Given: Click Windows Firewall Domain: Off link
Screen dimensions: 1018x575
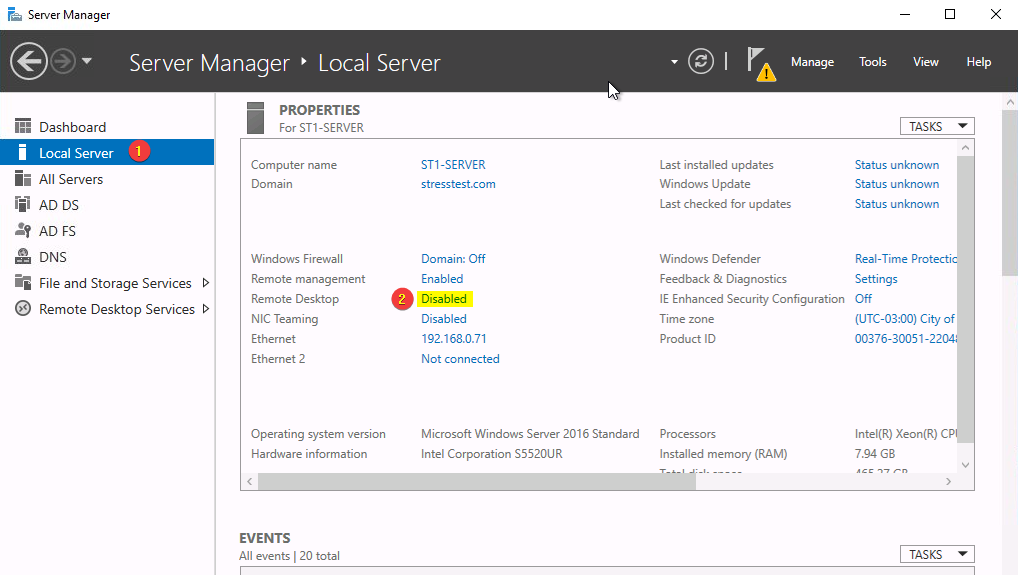Looking at the screenshot, I should click(x=453, y=258).
